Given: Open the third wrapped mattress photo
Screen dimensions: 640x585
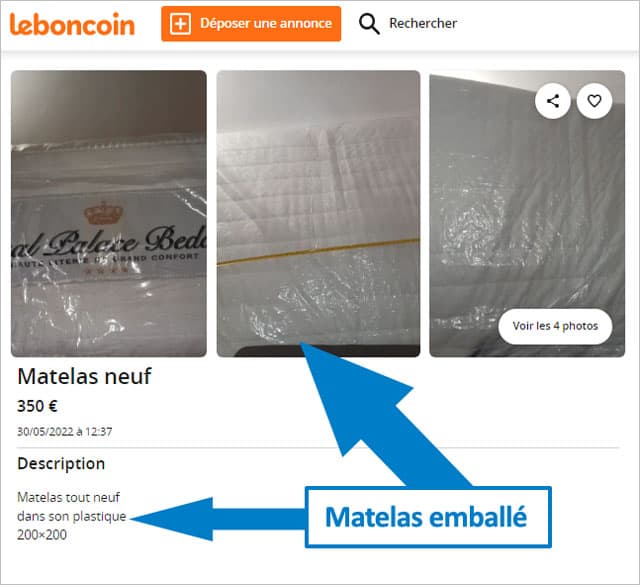Looking at the screenshot, I should pyautogui.click(x=527, y=214).
